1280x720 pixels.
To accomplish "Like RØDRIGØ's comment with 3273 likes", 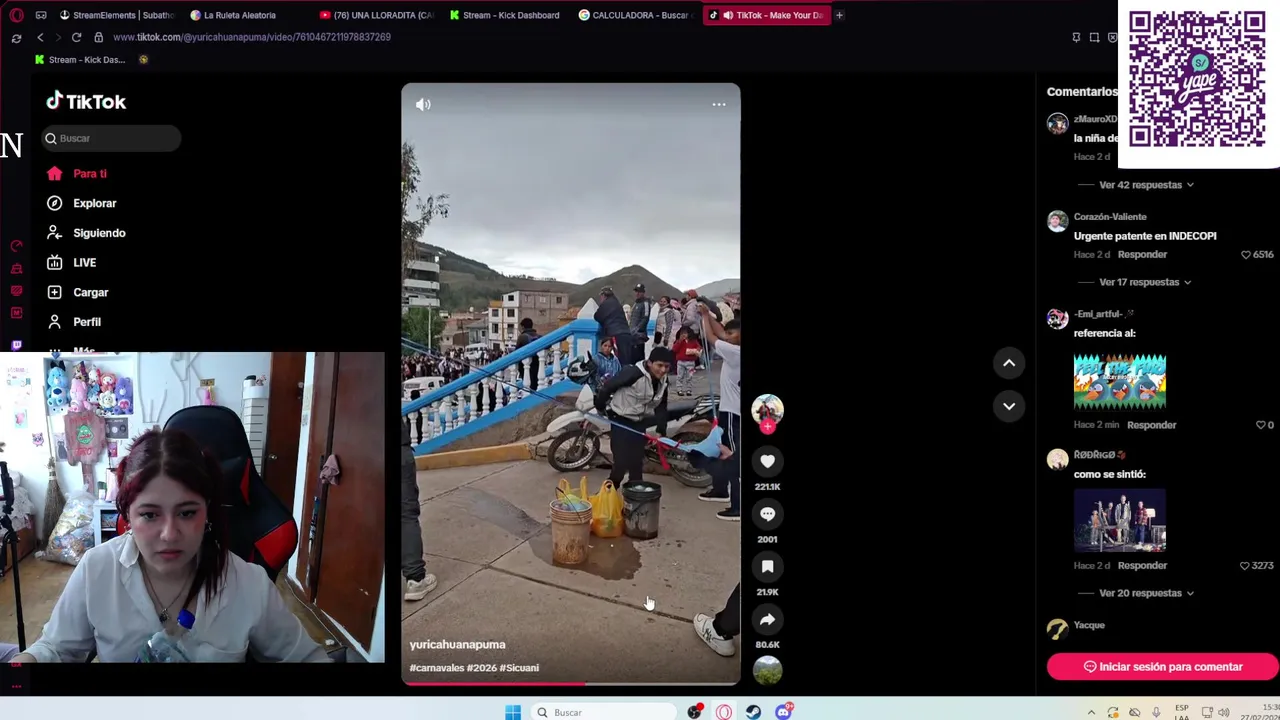I will 1257,566.
